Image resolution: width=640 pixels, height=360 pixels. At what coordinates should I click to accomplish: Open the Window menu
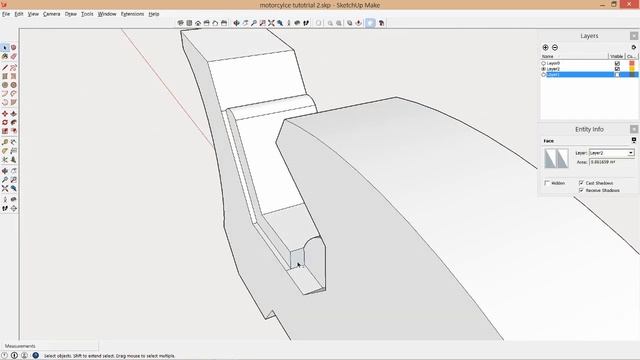point(107,14)
